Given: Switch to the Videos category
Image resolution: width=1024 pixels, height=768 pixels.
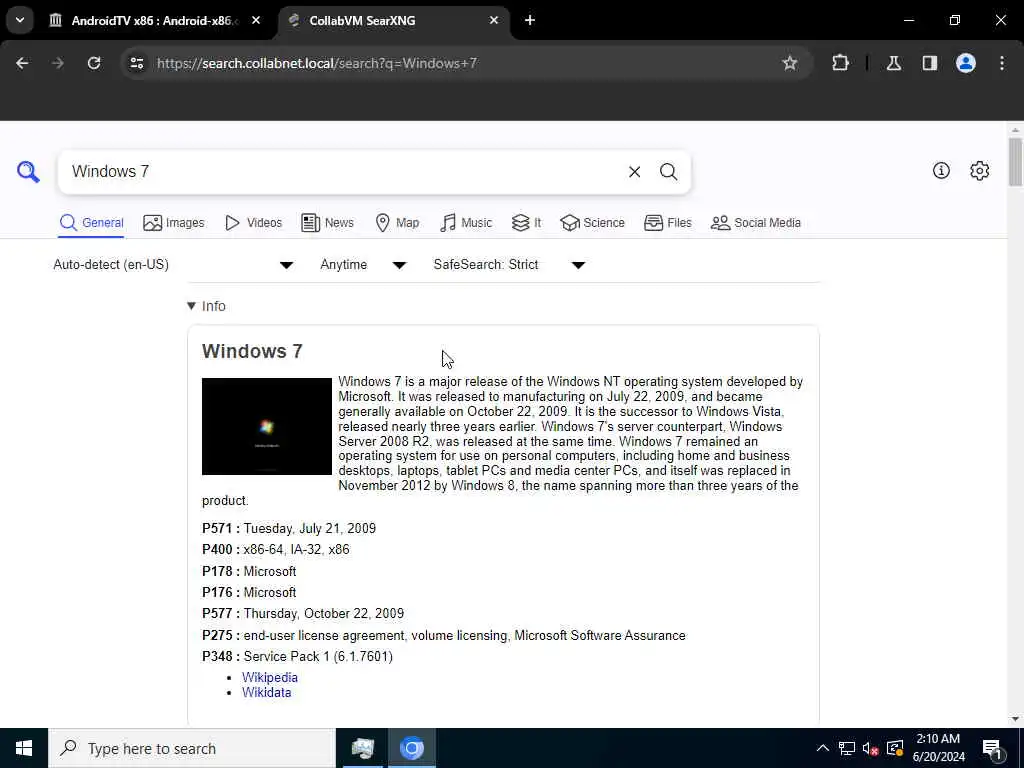Looking at the screenshot, I should [x=253, y=223].
